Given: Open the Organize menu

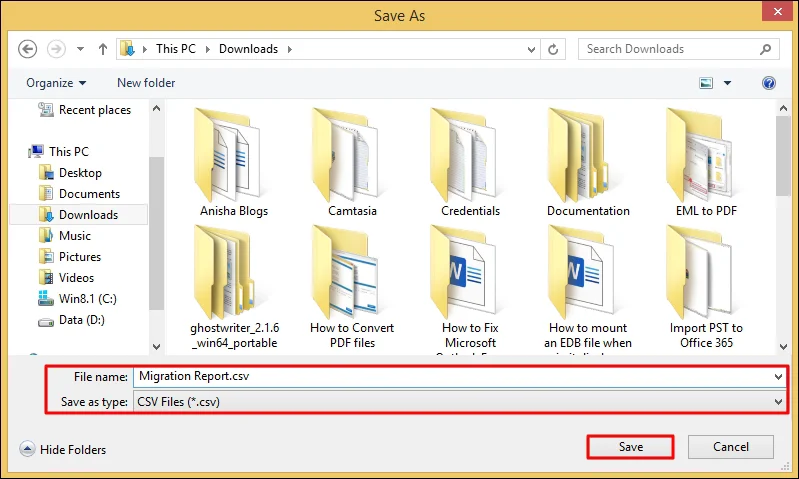Looking at the screenshot, I should [56, 83].
